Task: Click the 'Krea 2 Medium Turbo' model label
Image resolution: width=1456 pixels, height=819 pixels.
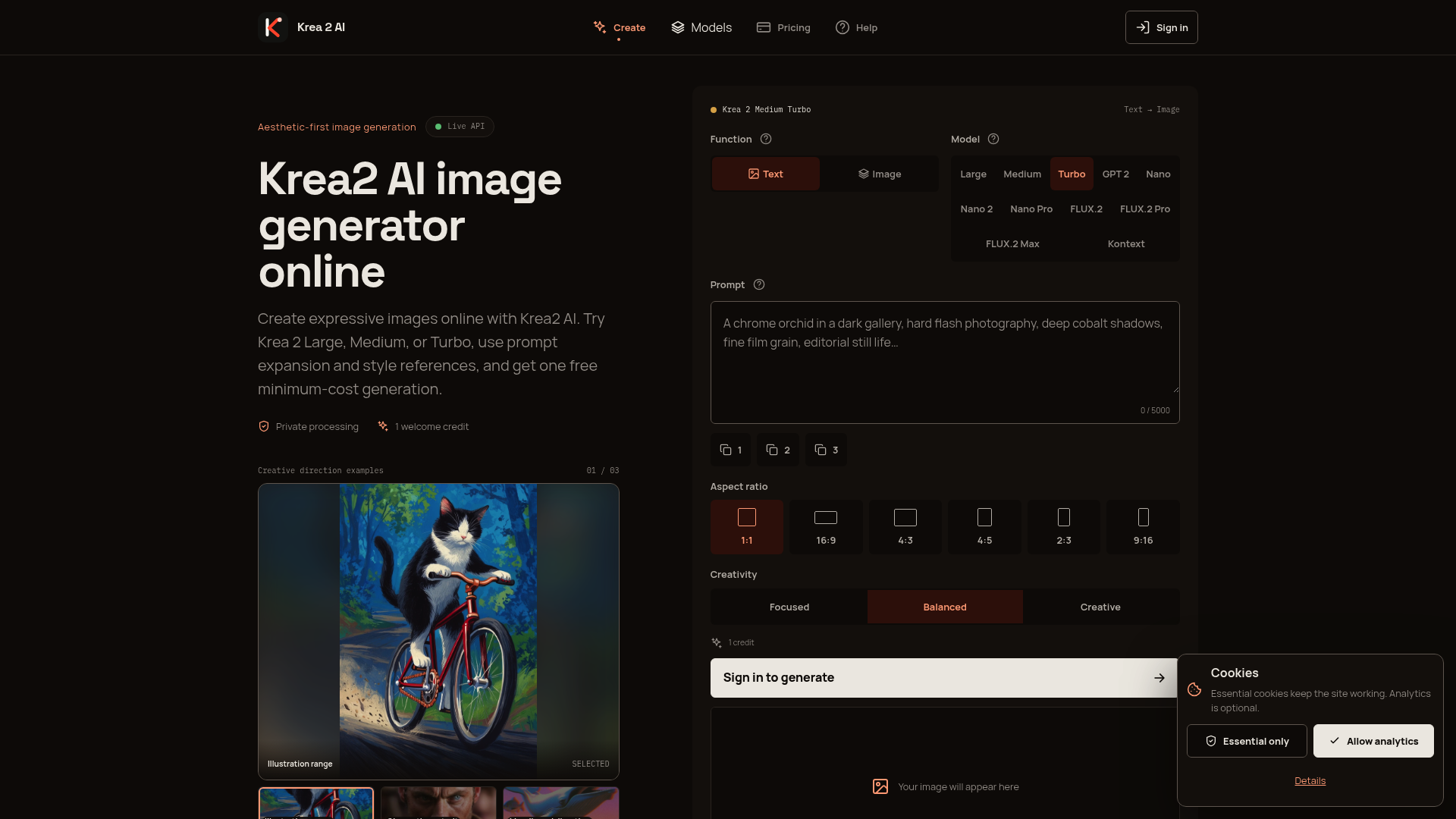Action: 766,109
